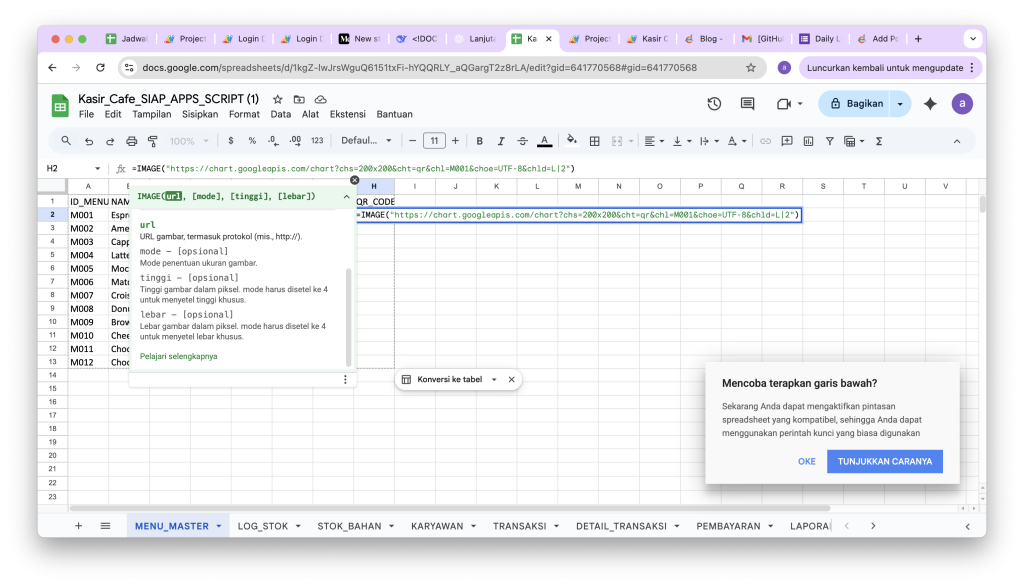Toggle italic formatting

coord(500,141)
